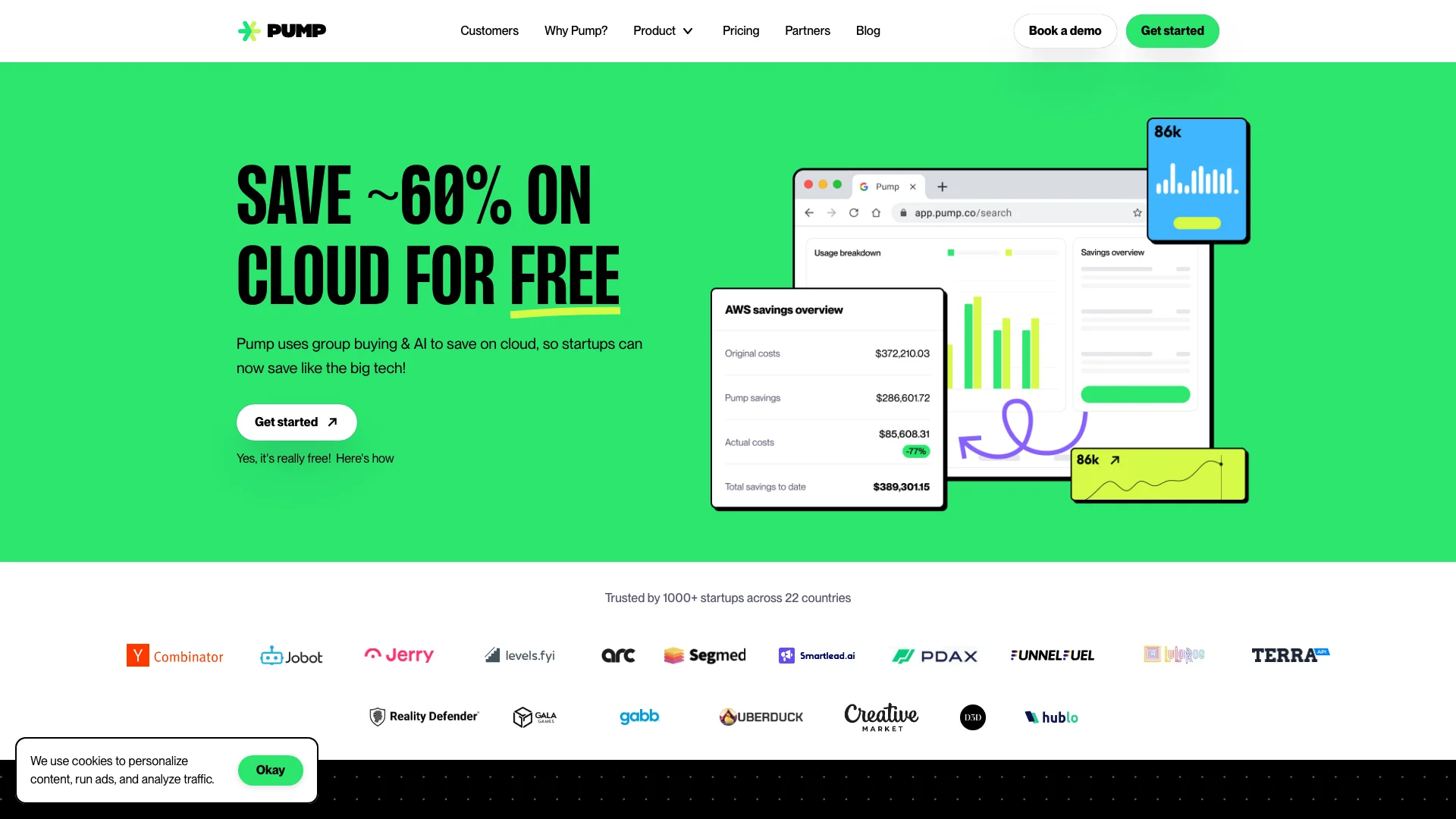Click the refresh/reload icon in browser bar
Screen dimensions: 1456x819
click(854, 212)
